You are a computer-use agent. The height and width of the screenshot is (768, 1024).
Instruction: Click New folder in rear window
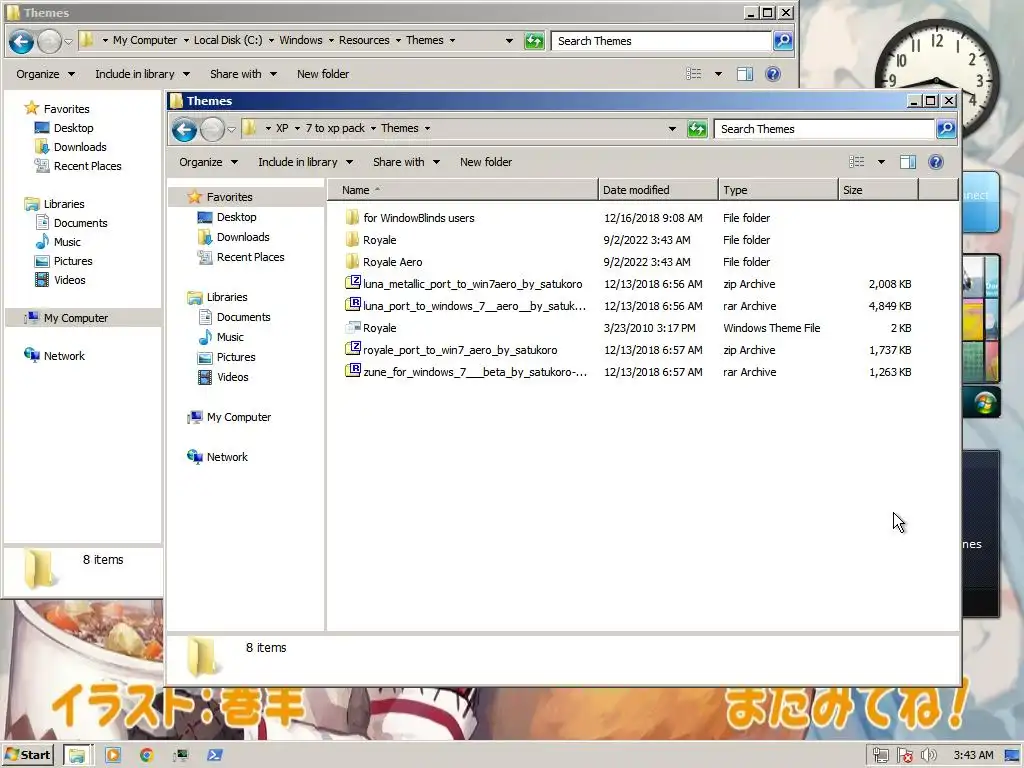[323, 74]
